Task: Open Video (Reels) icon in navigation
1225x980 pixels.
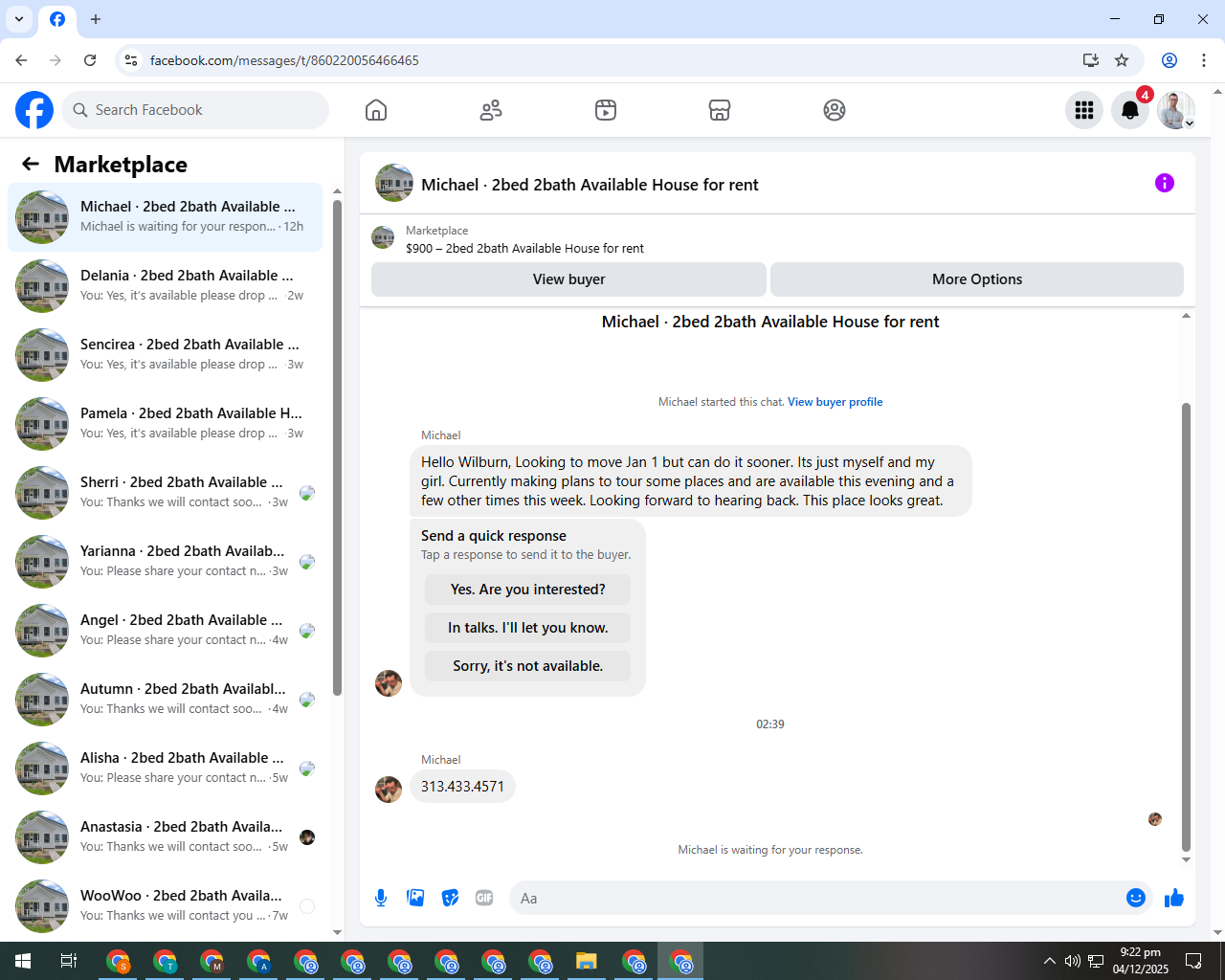Action: (x=606, y=110)
